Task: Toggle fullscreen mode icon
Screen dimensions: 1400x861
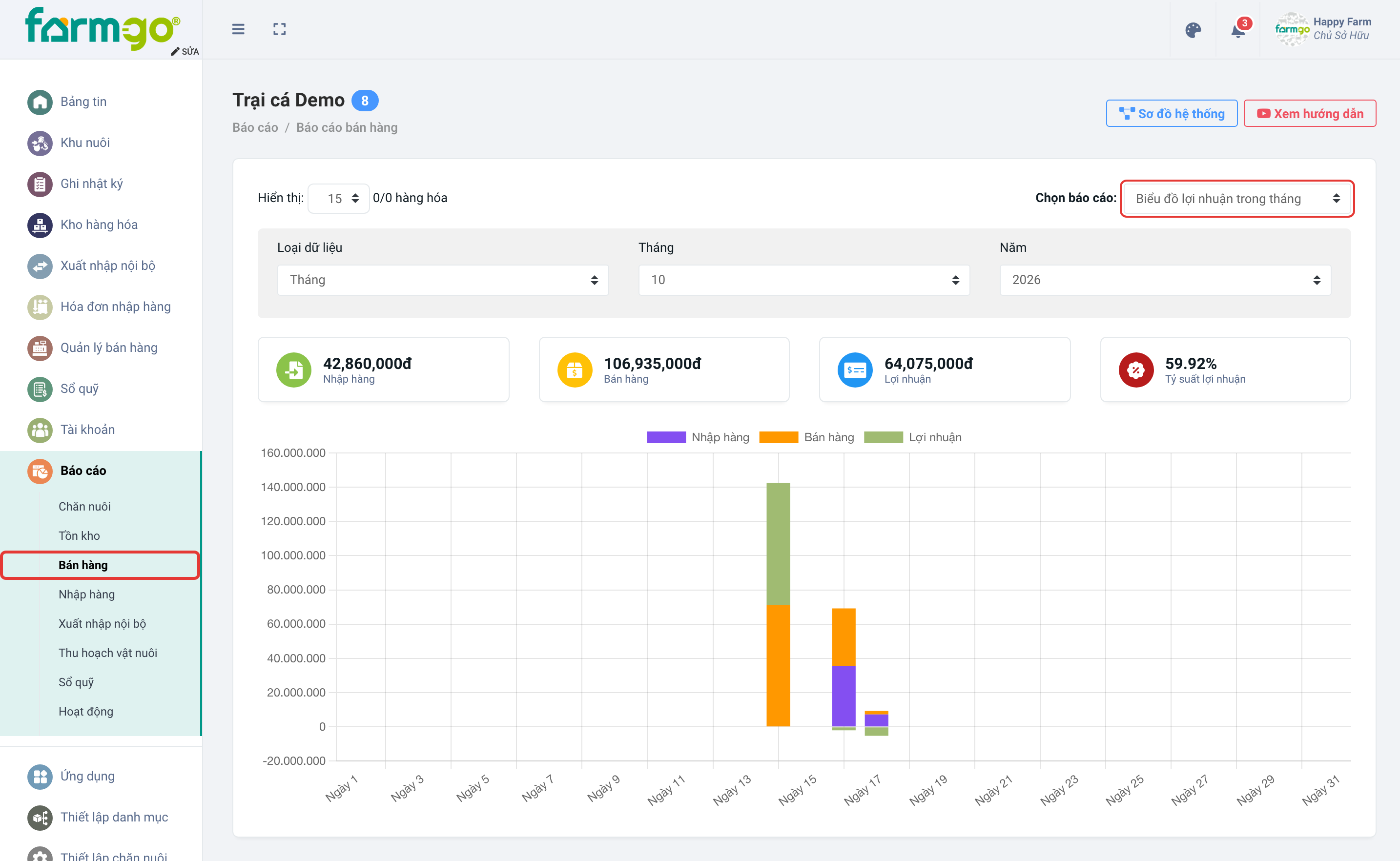Action: pos(279,29)
